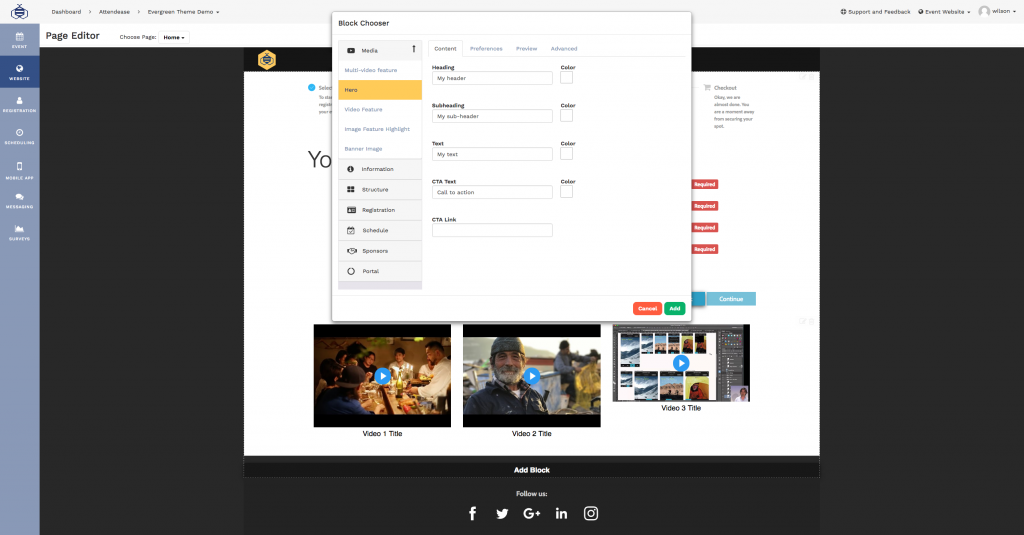This screenshot has height=535, width=1024.
Task: Click the Event calendar icon in sidebar
Action: click(19, 39)
